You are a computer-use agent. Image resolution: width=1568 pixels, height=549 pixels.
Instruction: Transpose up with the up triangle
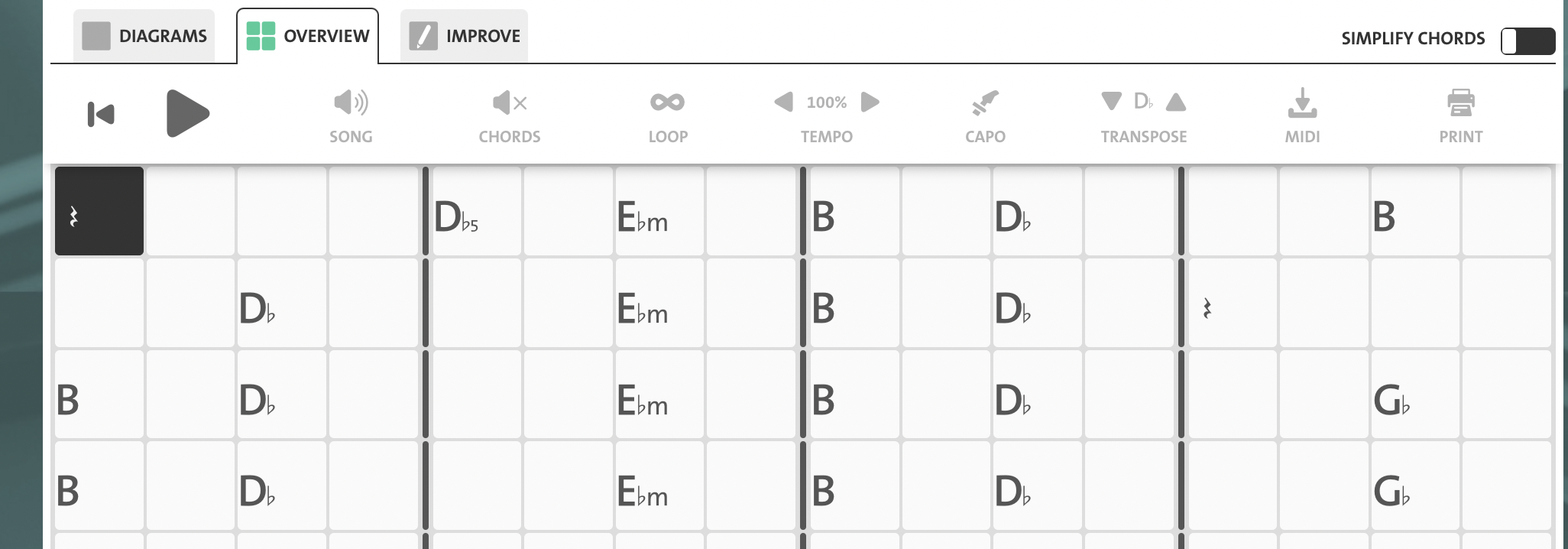coord(1176,102)
